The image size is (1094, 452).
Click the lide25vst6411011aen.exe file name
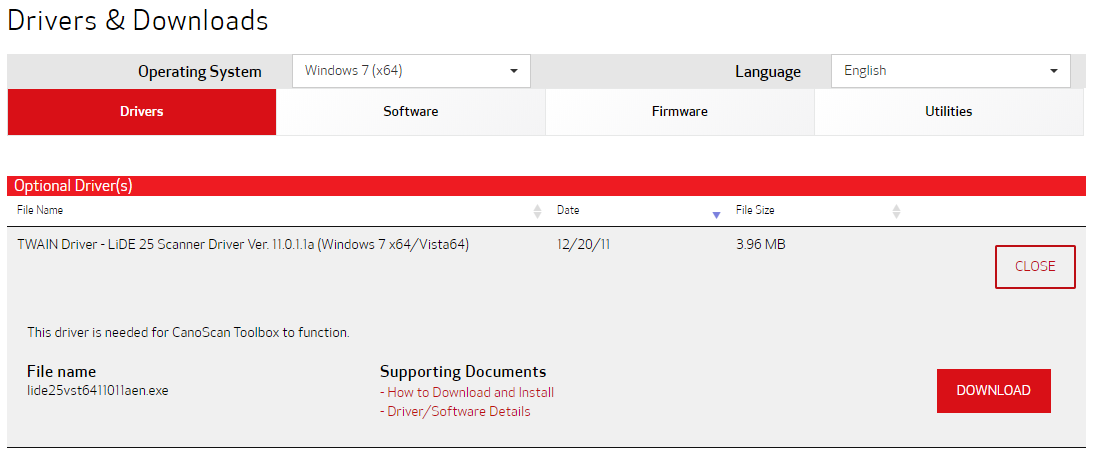tap(98, 391)
